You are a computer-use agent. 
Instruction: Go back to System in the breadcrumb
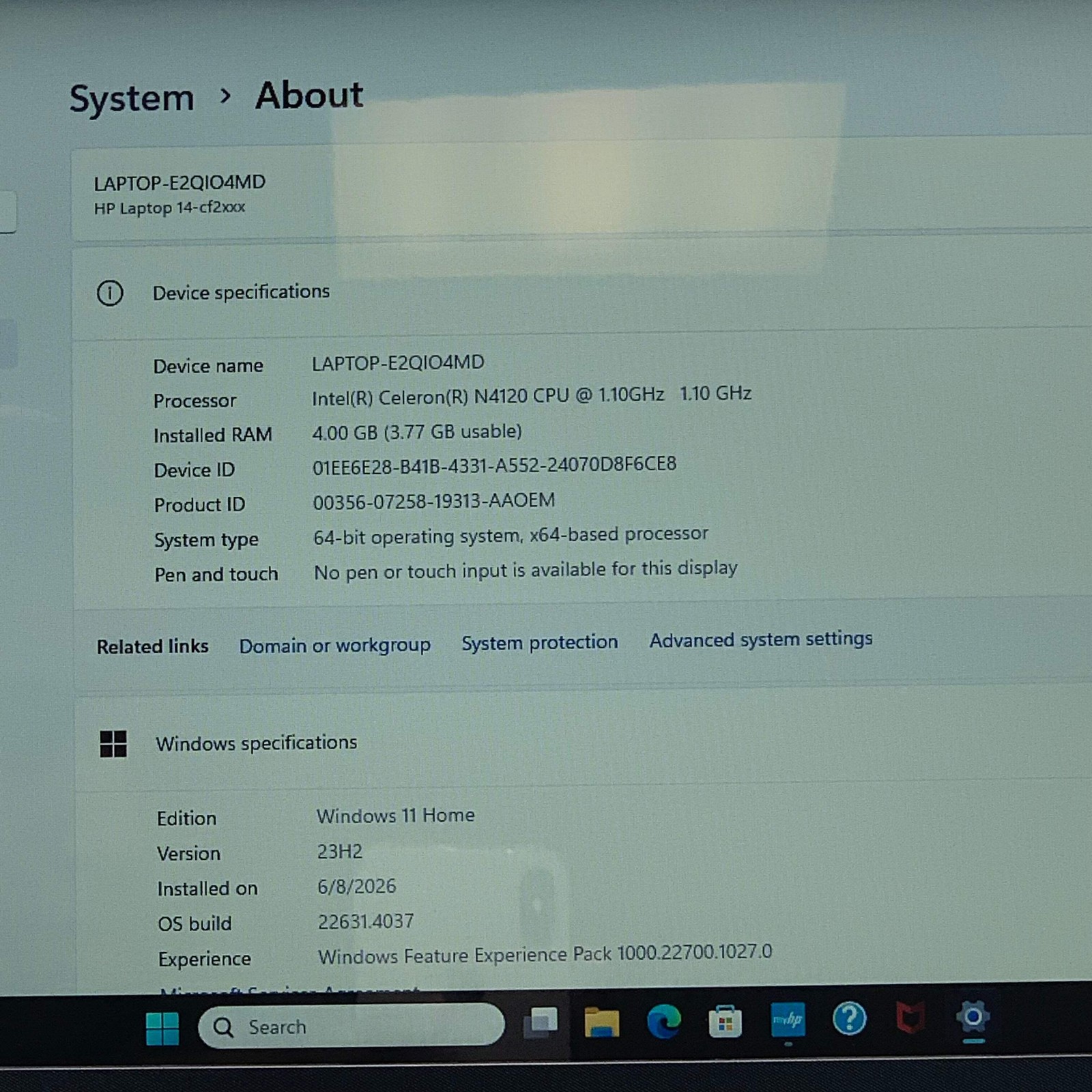(x=132, y=98)
